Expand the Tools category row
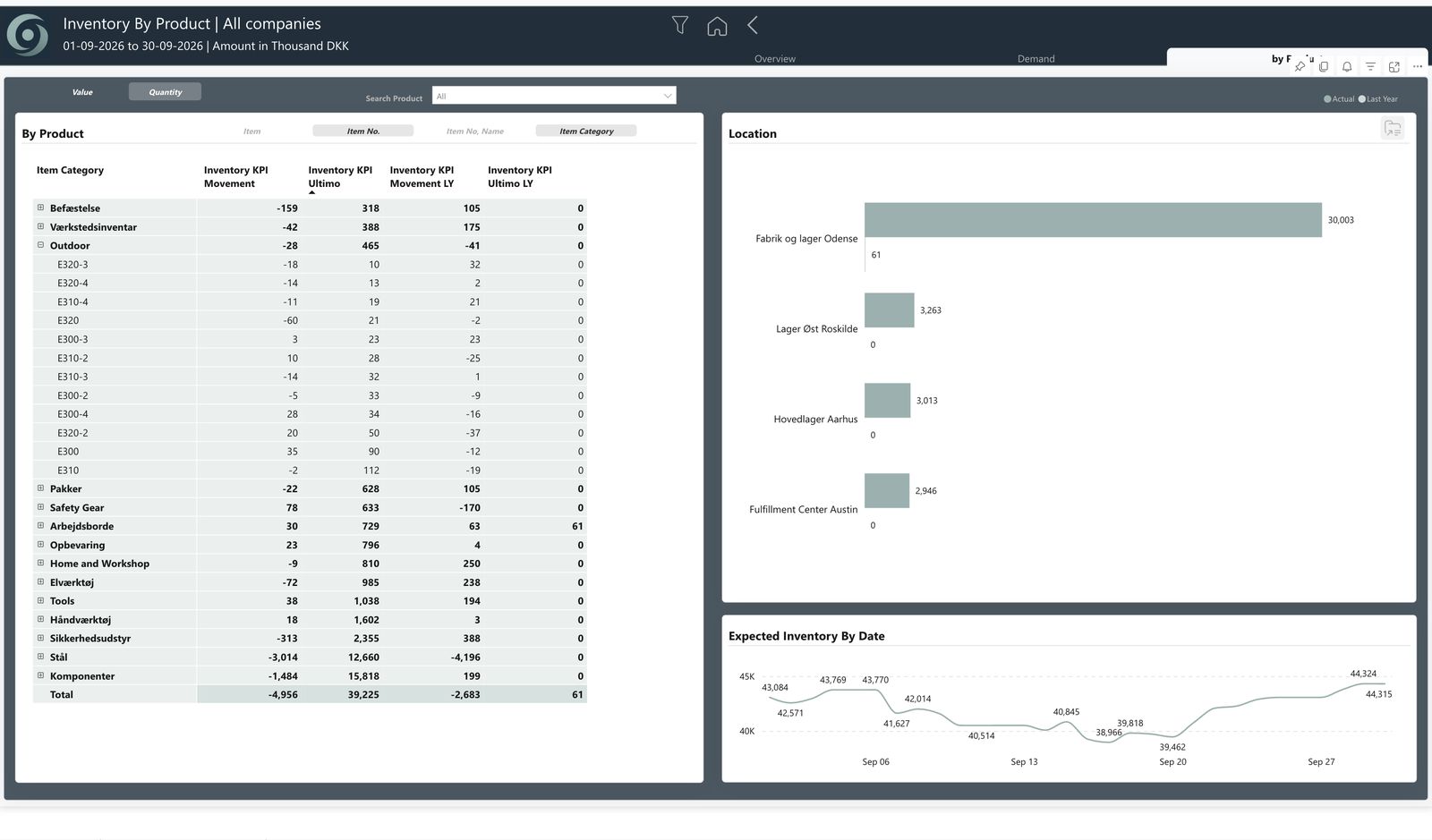 (40, 600)
